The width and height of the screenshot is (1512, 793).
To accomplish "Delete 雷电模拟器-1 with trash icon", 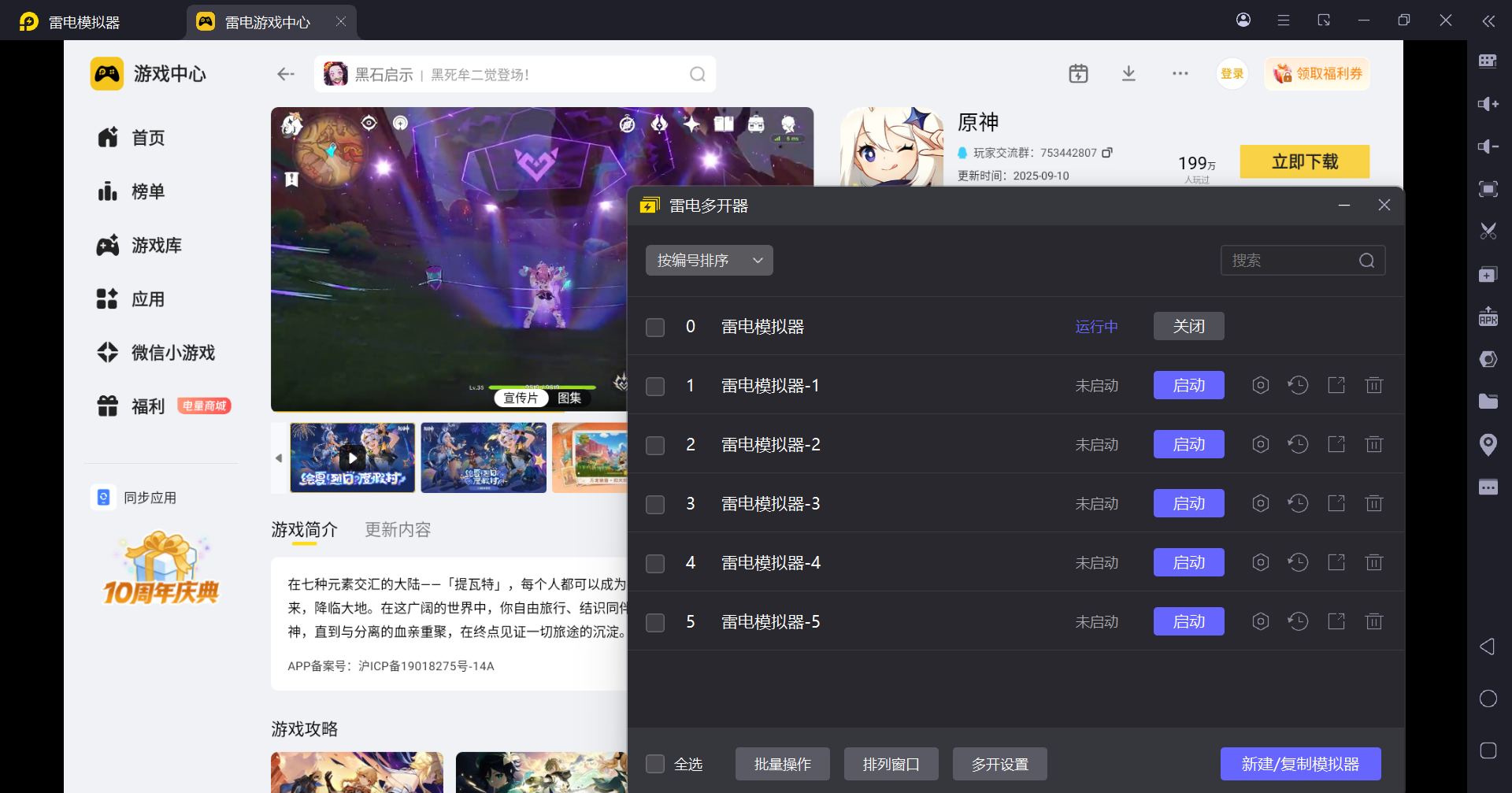I will click(1374, 385).
